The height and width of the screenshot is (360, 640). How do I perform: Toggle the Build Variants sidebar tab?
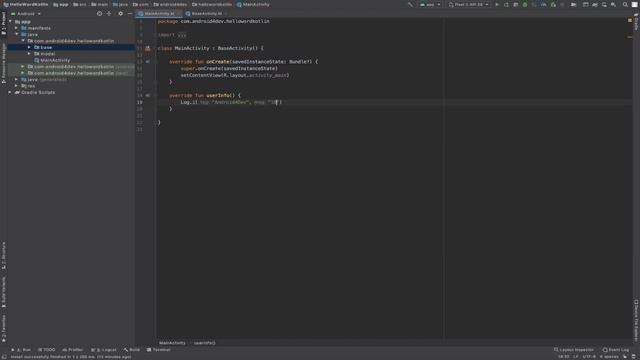click(x=4, y=292)
